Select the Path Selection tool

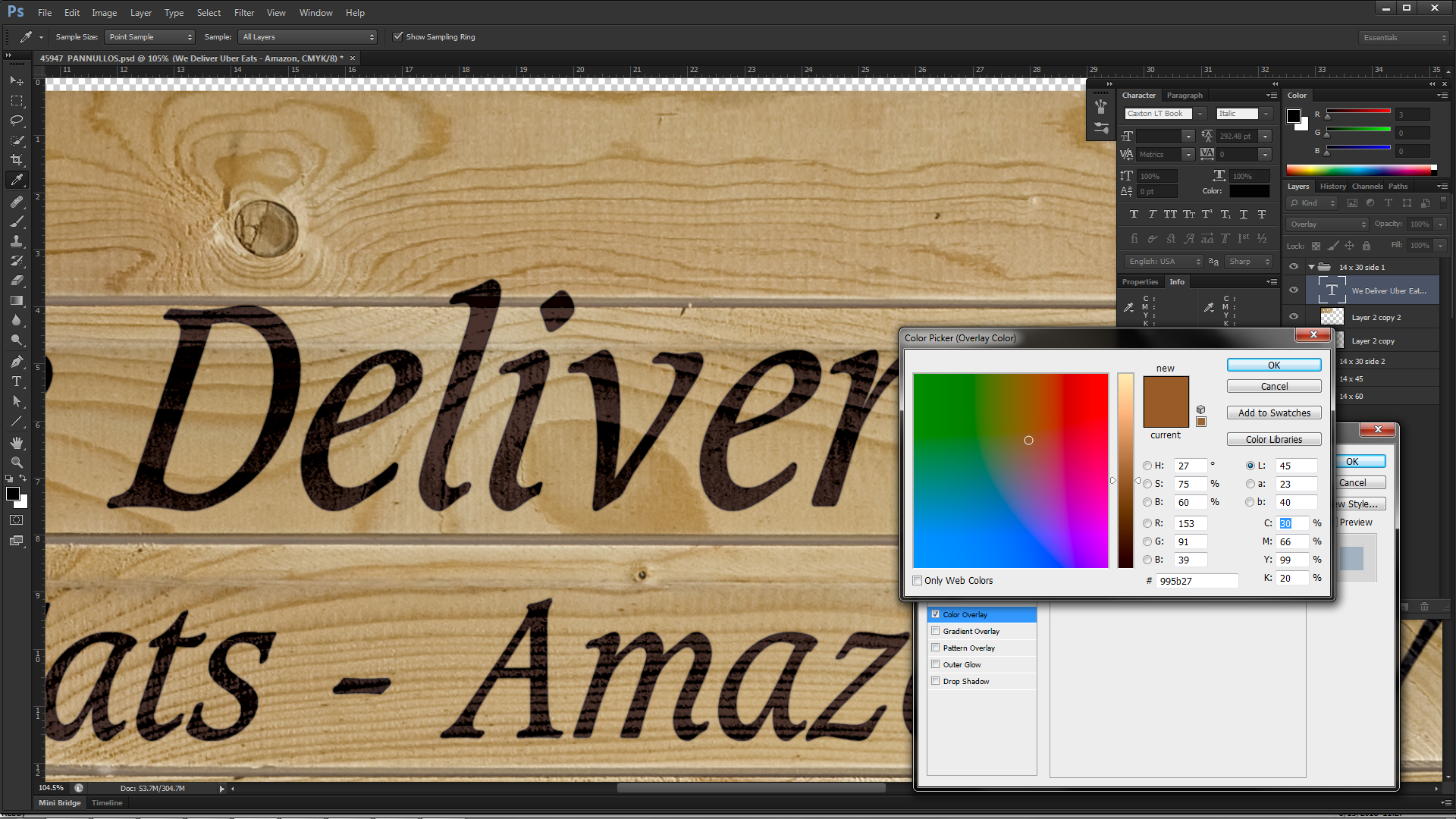click(16, 401)
